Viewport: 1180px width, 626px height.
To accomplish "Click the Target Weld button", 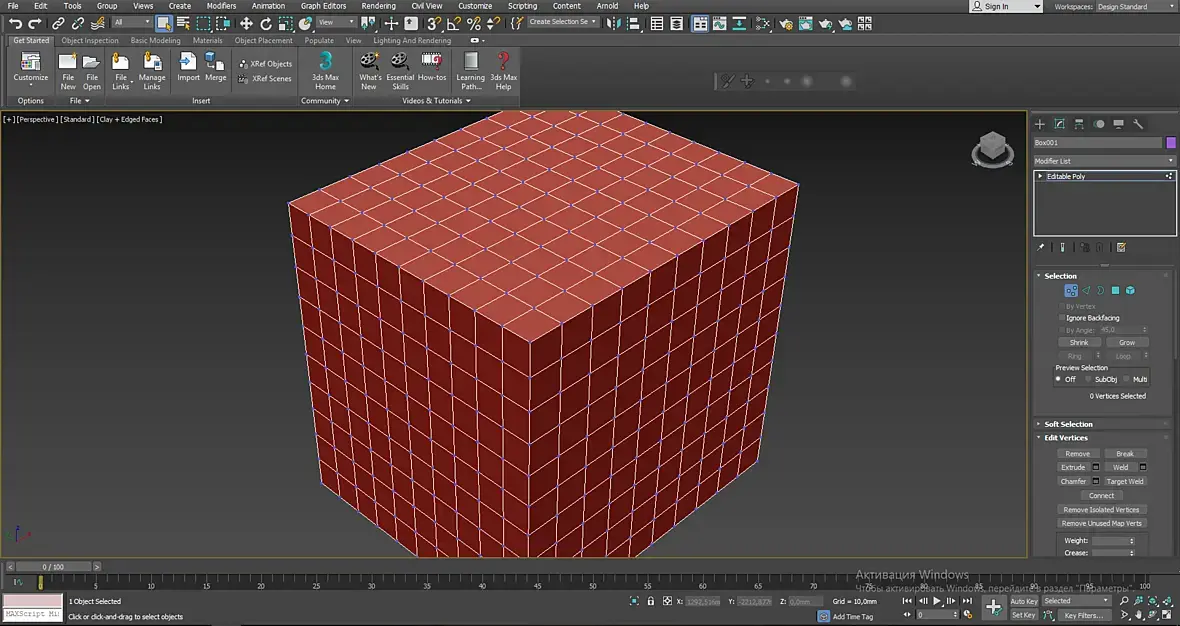I will (1124, 482).
